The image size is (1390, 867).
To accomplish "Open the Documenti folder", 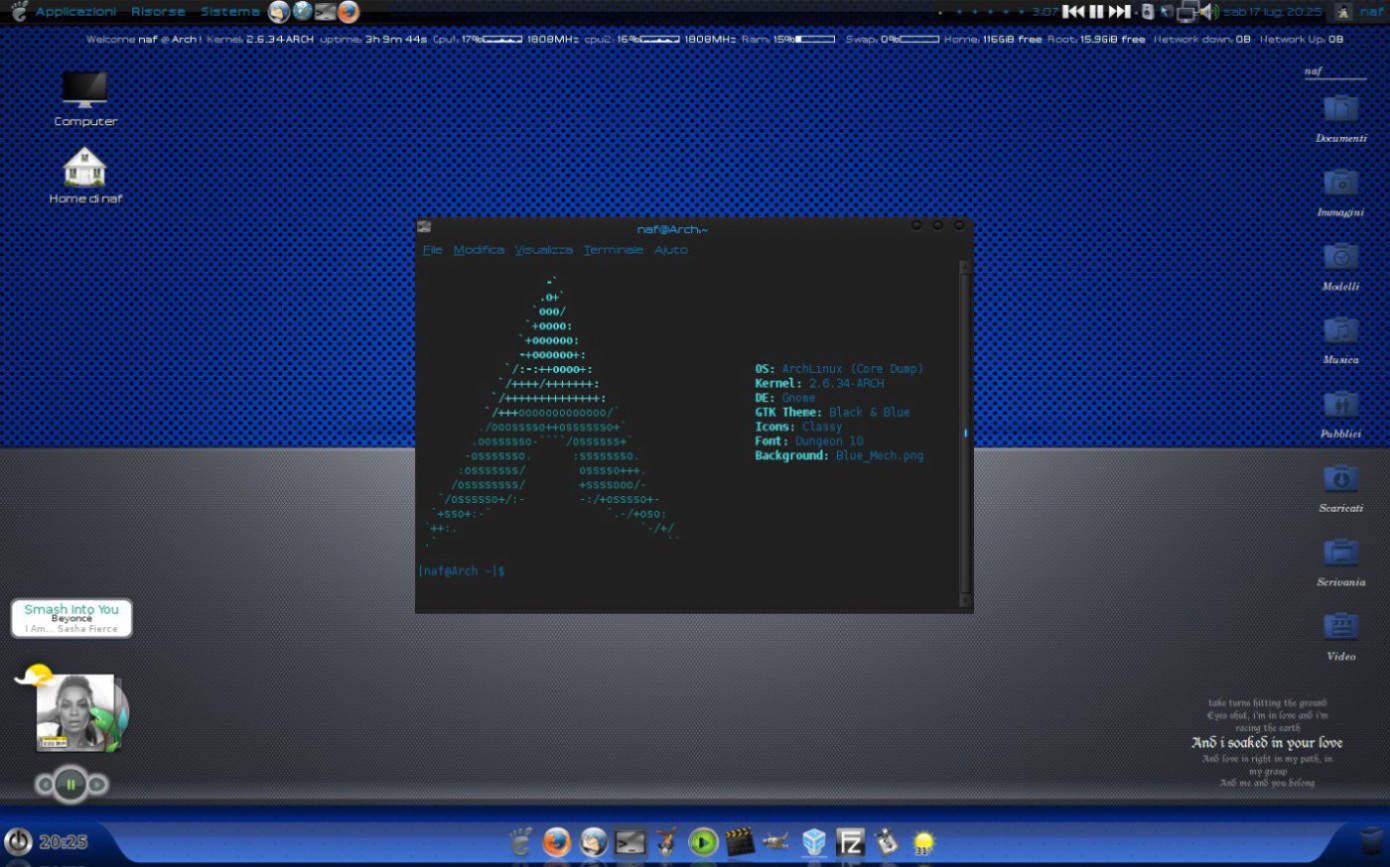I will tap(1341, 117).
